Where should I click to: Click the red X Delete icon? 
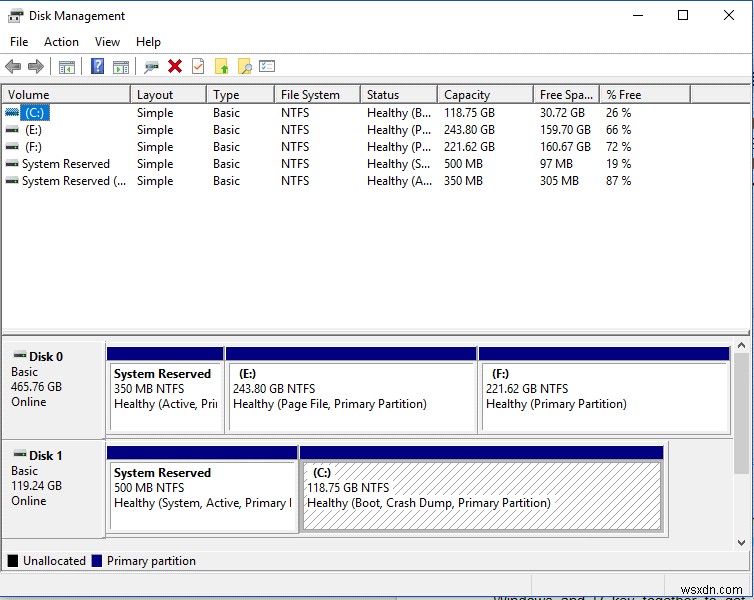[x=175, y=67]
